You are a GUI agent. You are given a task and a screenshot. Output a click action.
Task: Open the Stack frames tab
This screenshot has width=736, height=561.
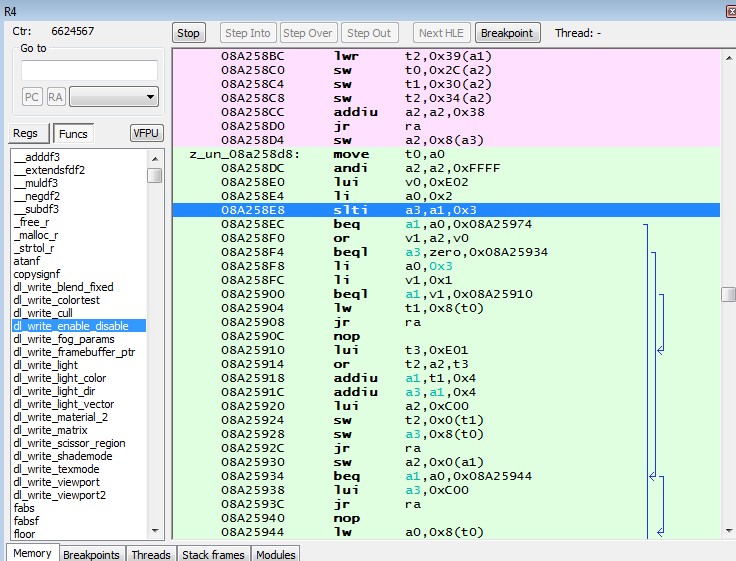[x=214, y=554]
